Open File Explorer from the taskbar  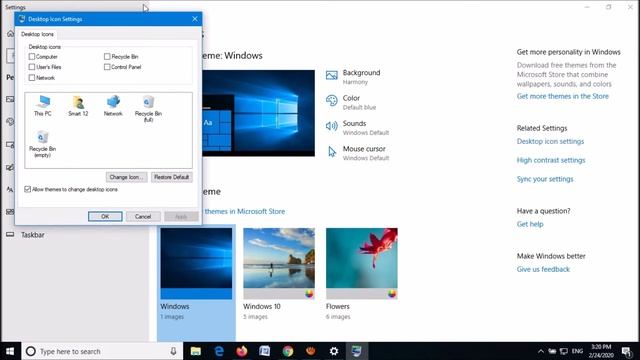(x=196, y=351)
